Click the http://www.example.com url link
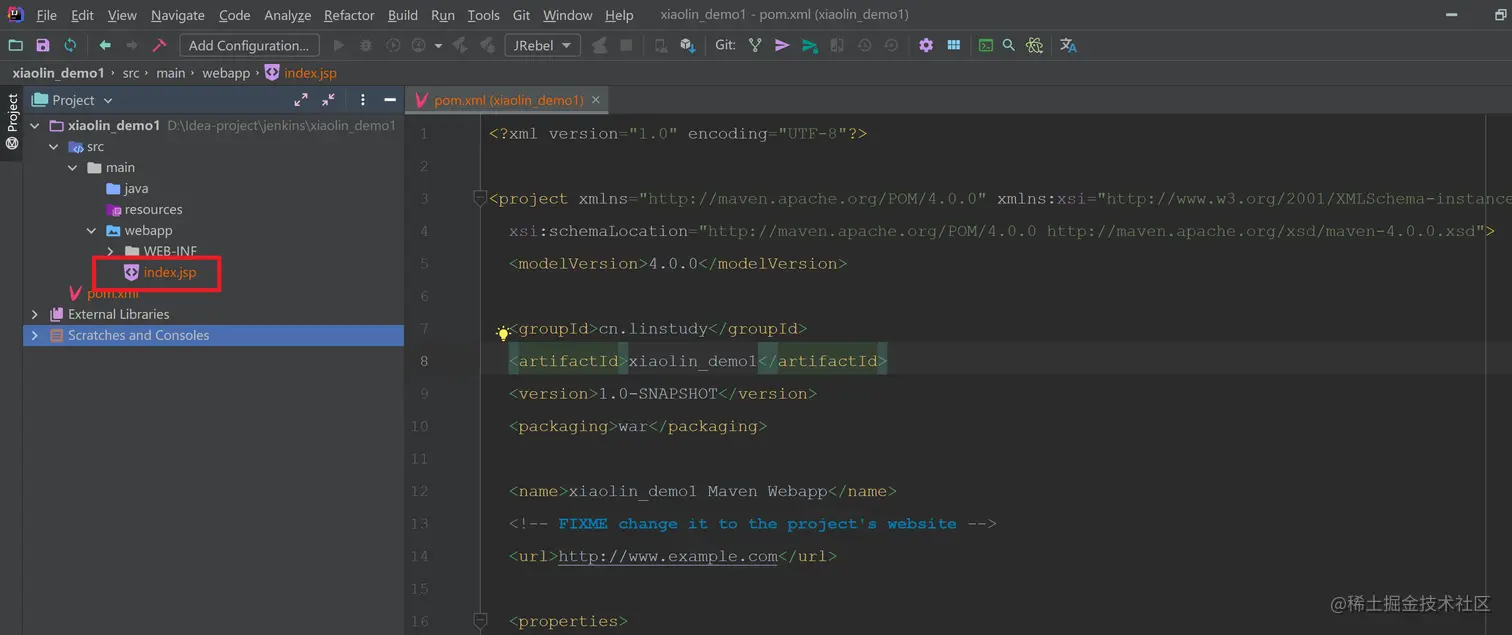 (x=668, y=556)
